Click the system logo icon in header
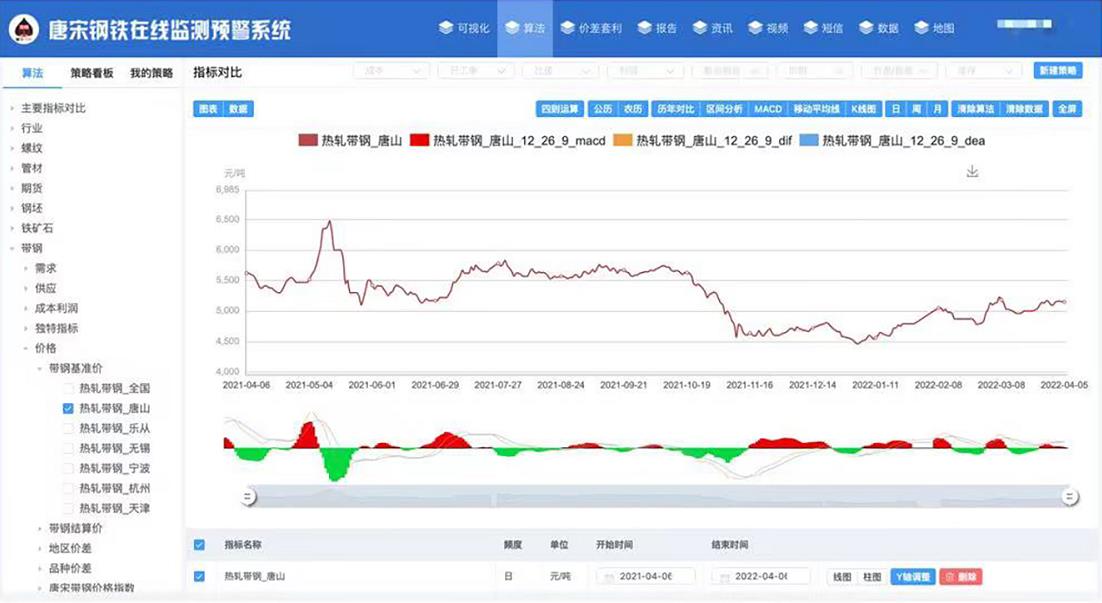 24,29
